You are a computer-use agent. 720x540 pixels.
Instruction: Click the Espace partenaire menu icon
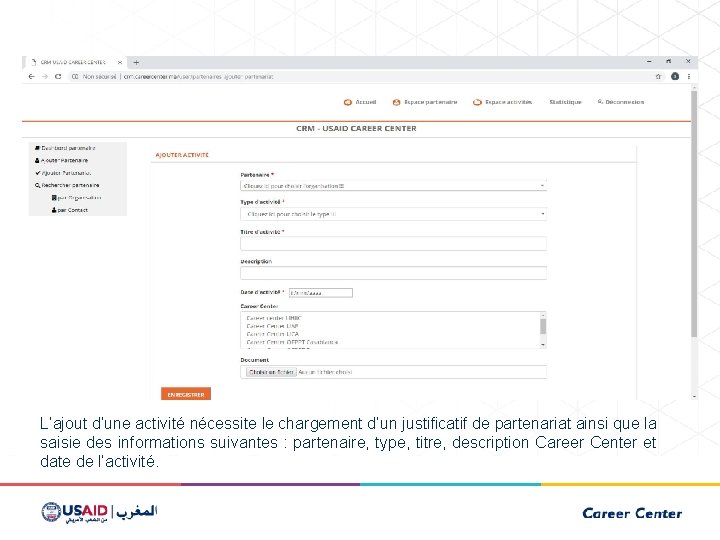pyautogui.click(x=396, y=102)
